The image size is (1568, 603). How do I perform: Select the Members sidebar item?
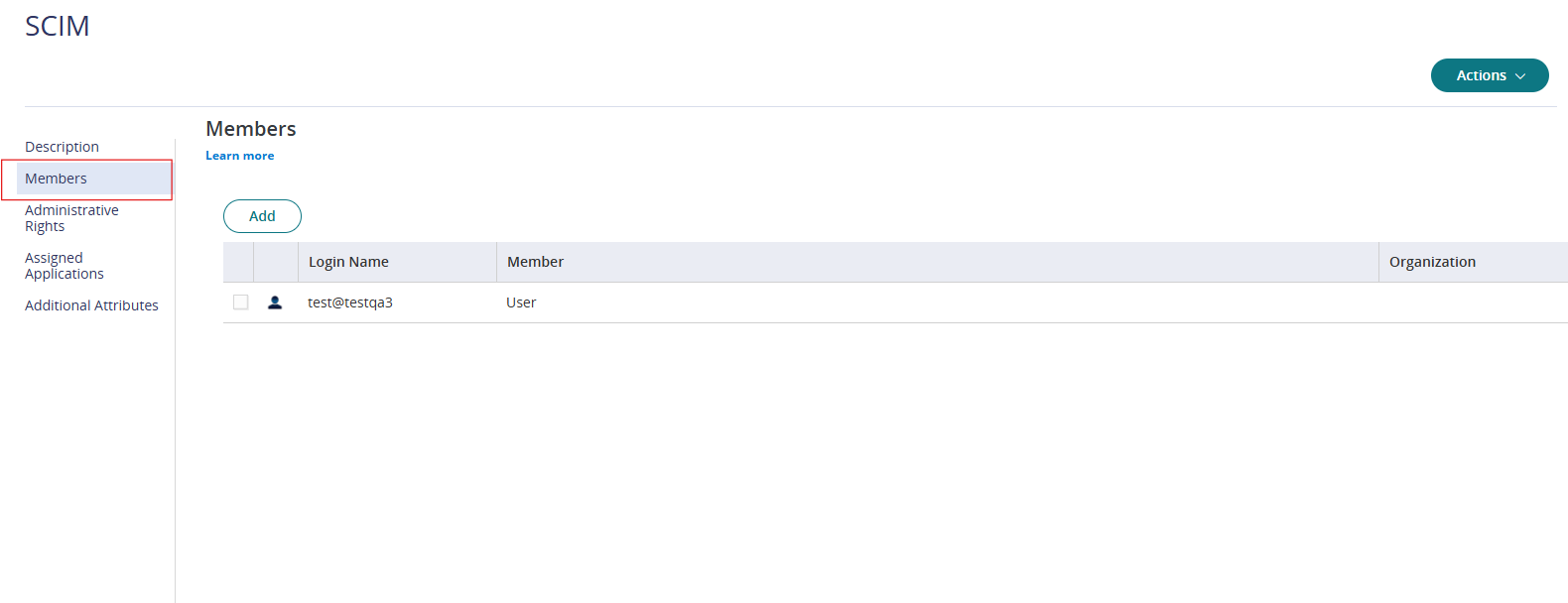coord(57,179)
